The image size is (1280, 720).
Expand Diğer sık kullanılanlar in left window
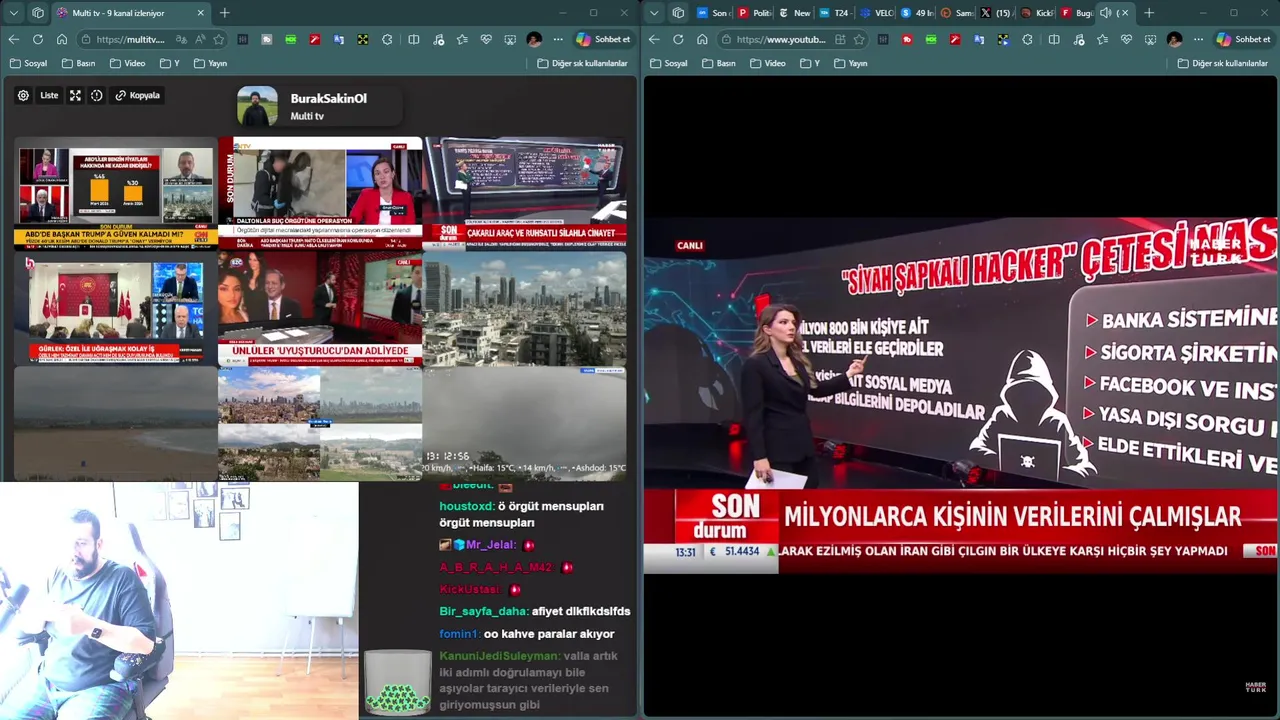pyautogui.click(x=582, y=63)
